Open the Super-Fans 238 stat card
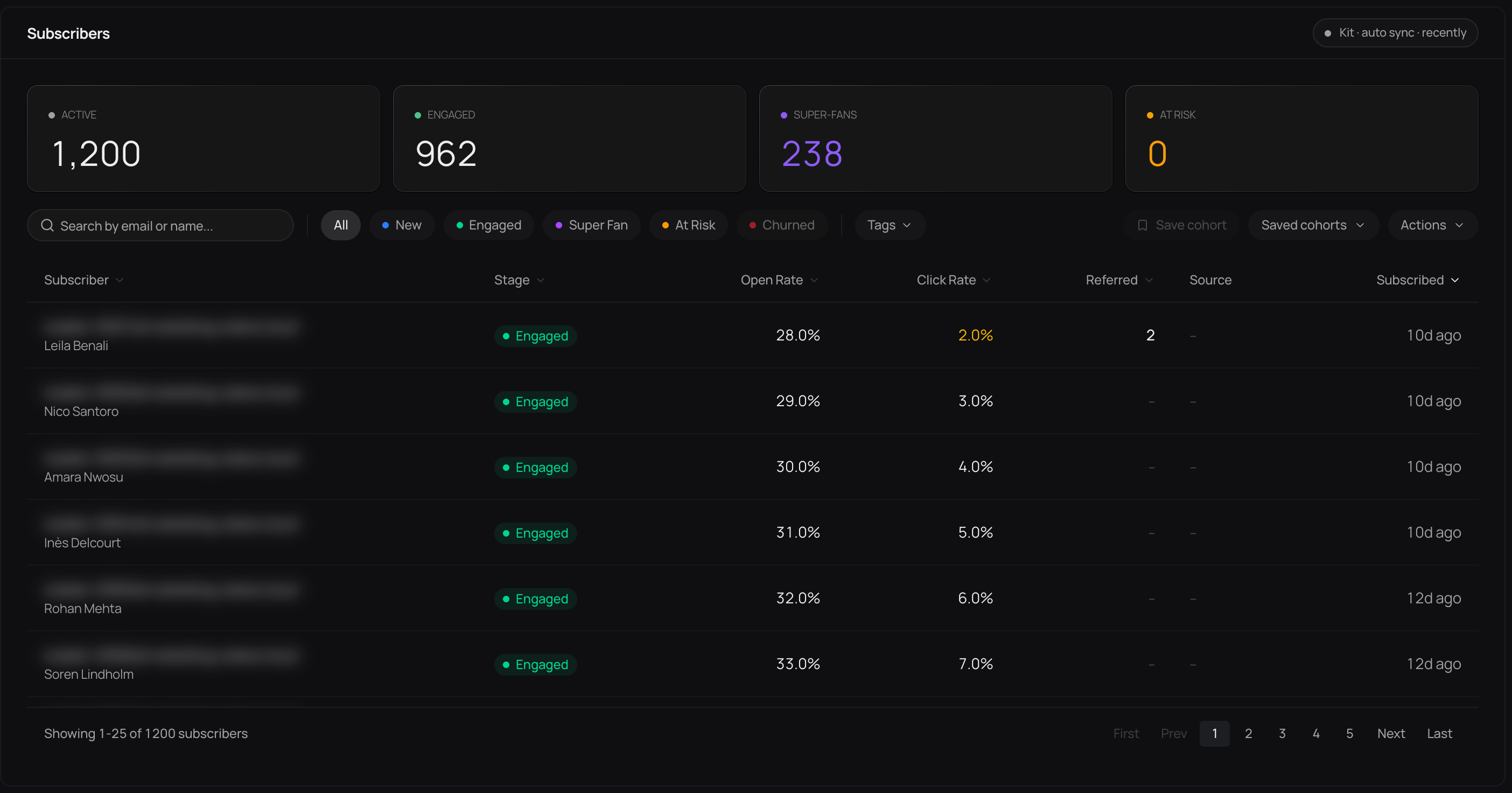 tap(936, 138)
